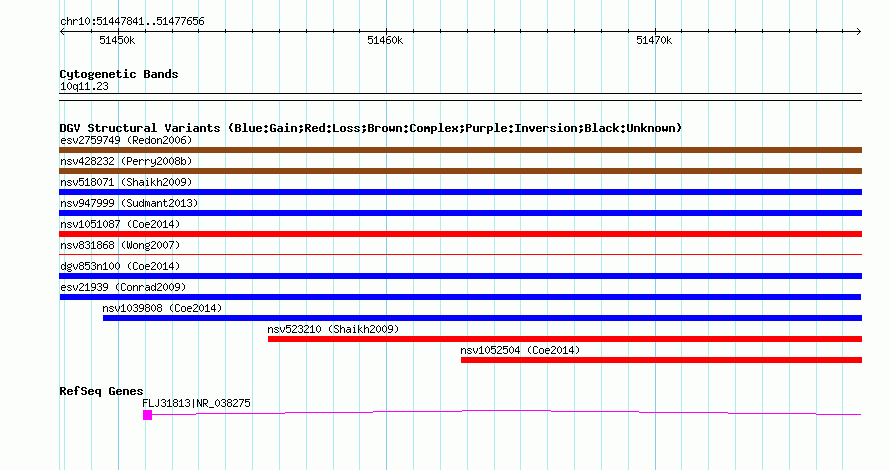Open the nsv518071 (Shaikh2009) label
Screen dimensions: 890x470
[126, 182]
